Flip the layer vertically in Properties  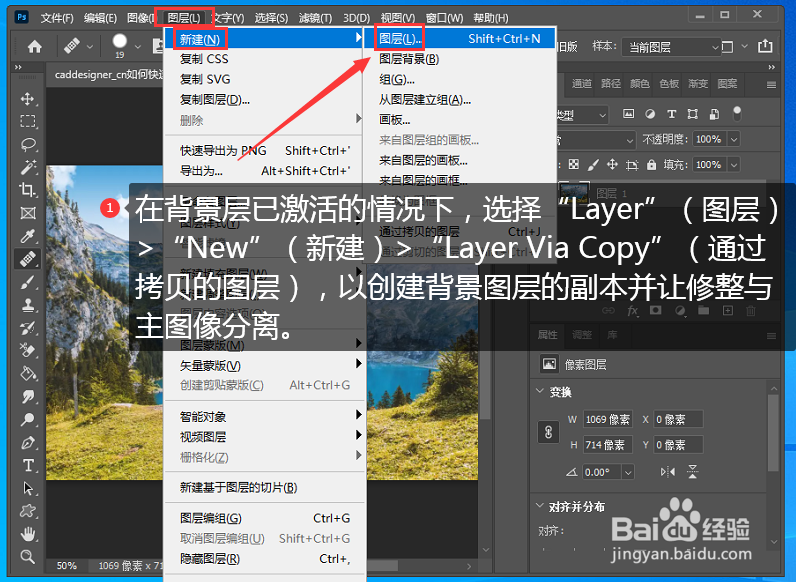pos(692,472)
